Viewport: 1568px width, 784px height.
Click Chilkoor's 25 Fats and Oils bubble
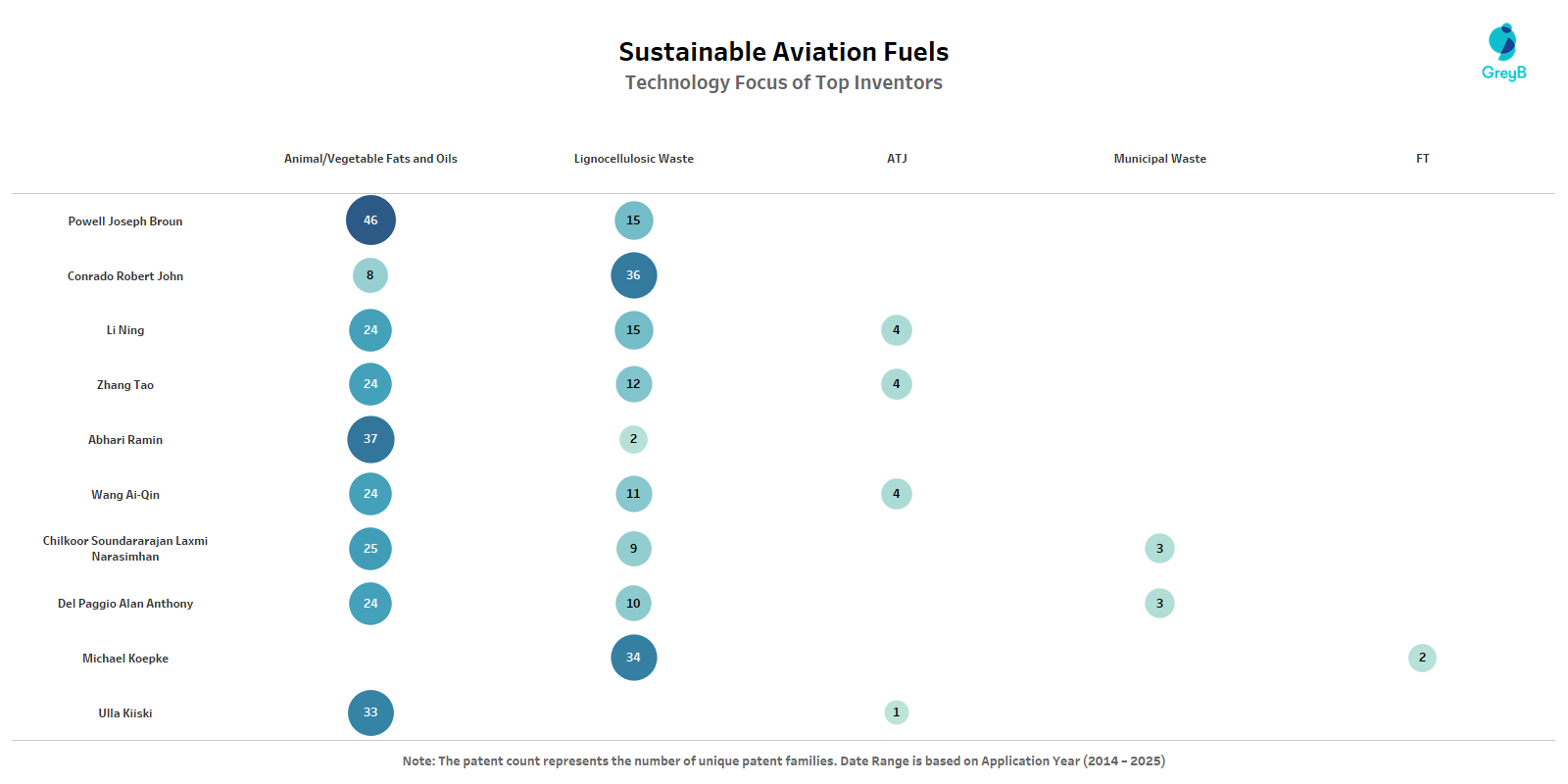370,549
